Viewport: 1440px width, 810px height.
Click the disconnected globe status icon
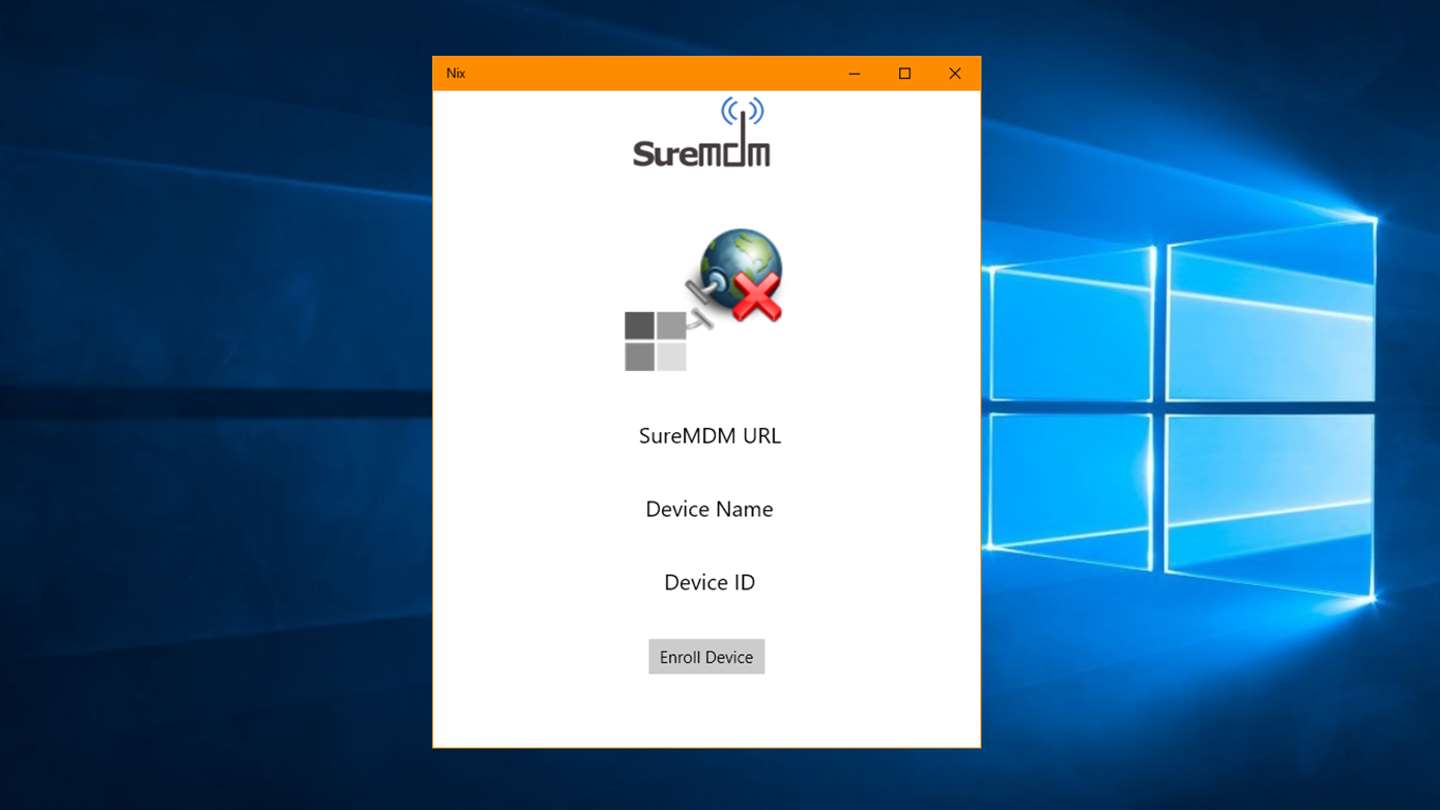[704, 299]
